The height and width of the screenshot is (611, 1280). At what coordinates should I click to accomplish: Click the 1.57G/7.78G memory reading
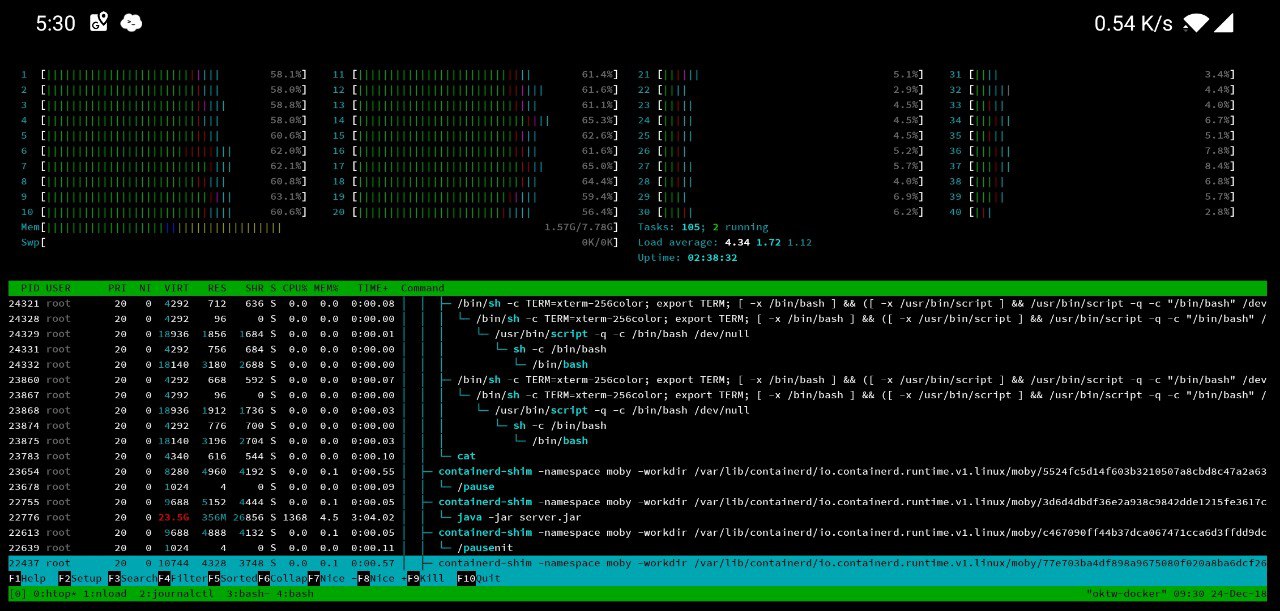click(579, 227)
